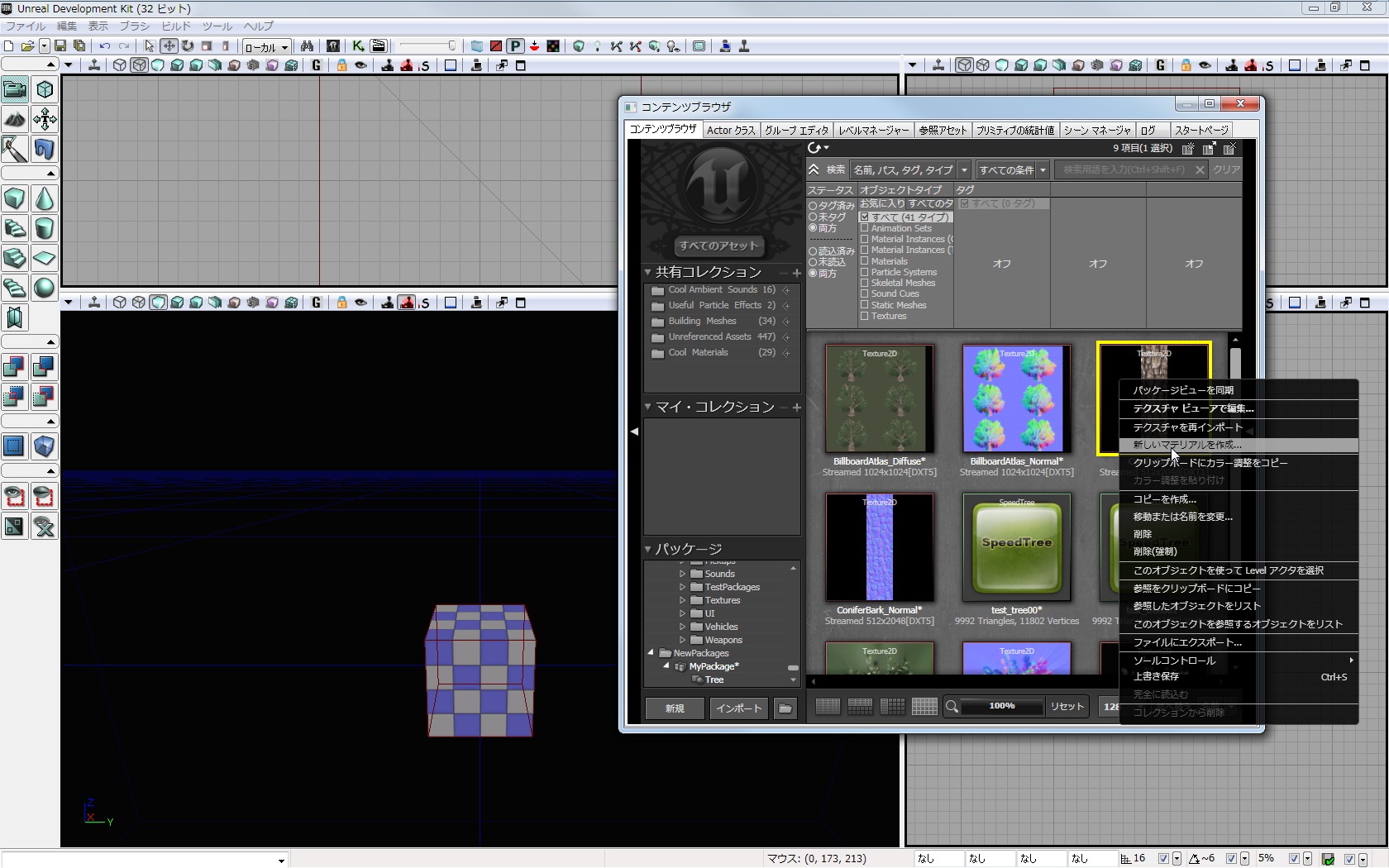The width and height of the screenshot is (1389, 868).
Task: Check the Materials object type filter
Action: point(865,261)
